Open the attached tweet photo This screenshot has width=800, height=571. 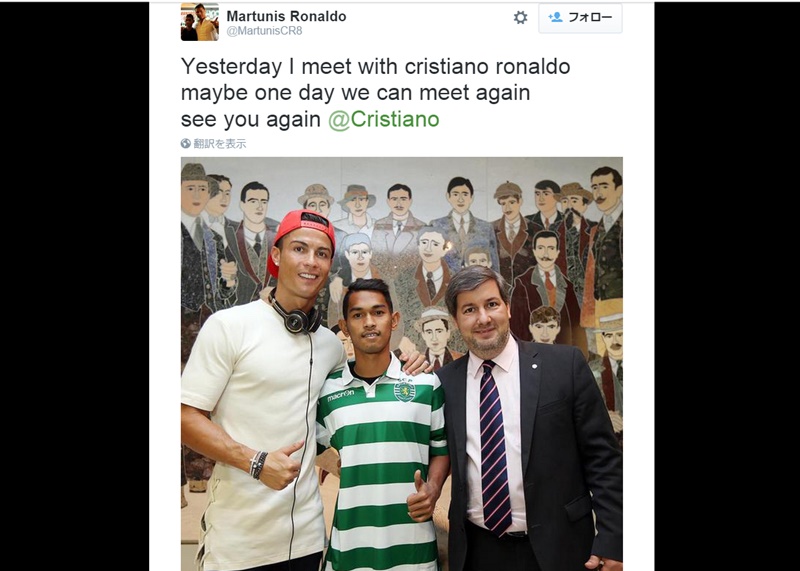(x=402, y=364)
